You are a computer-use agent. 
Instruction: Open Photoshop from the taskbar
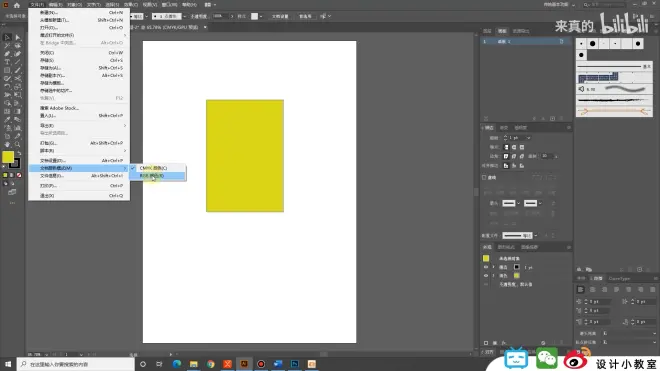(x=295, y=364)
